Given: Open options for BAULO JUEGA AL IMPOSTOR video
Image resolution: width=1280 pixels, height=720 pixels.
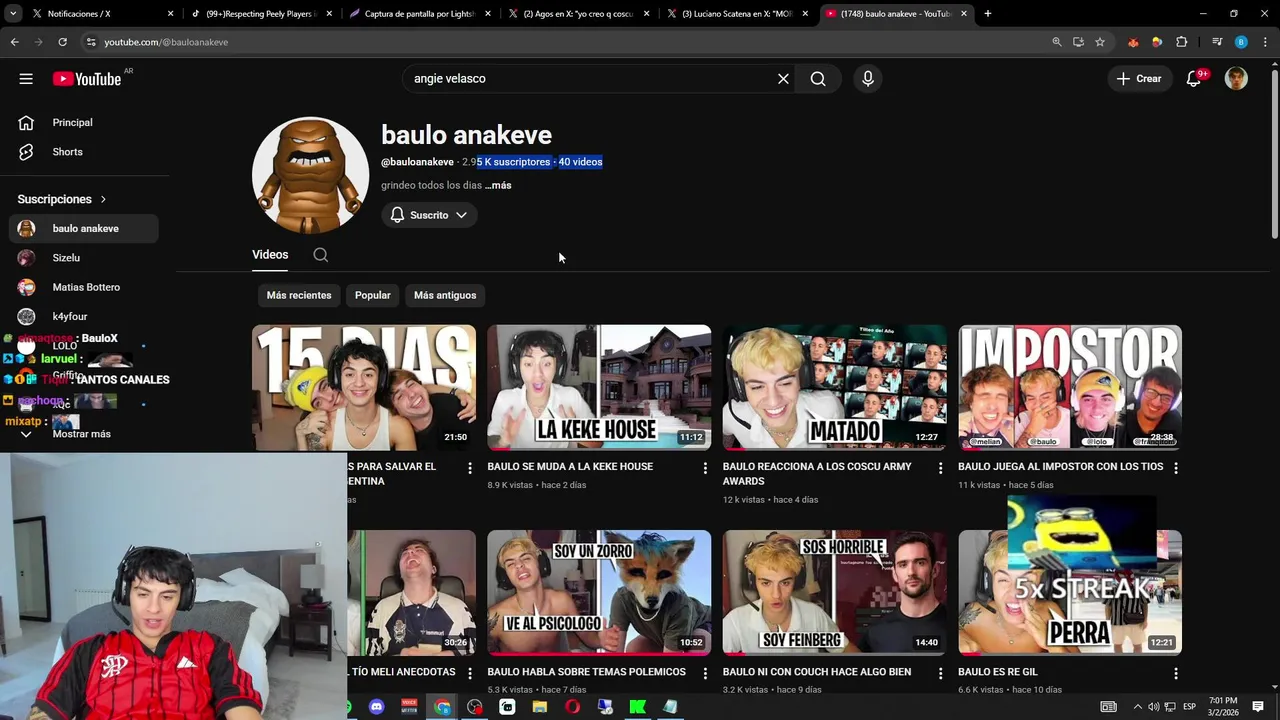Looking at the screenshot, I should tap(1176, 468).
